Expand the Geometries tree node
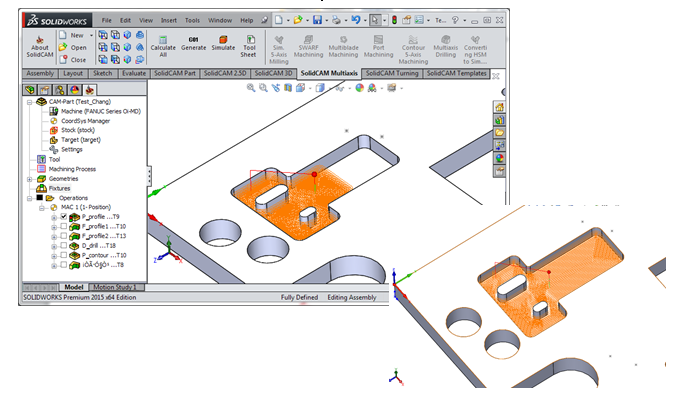The height and width of the screenshot is (405, 693). (30, 179)
